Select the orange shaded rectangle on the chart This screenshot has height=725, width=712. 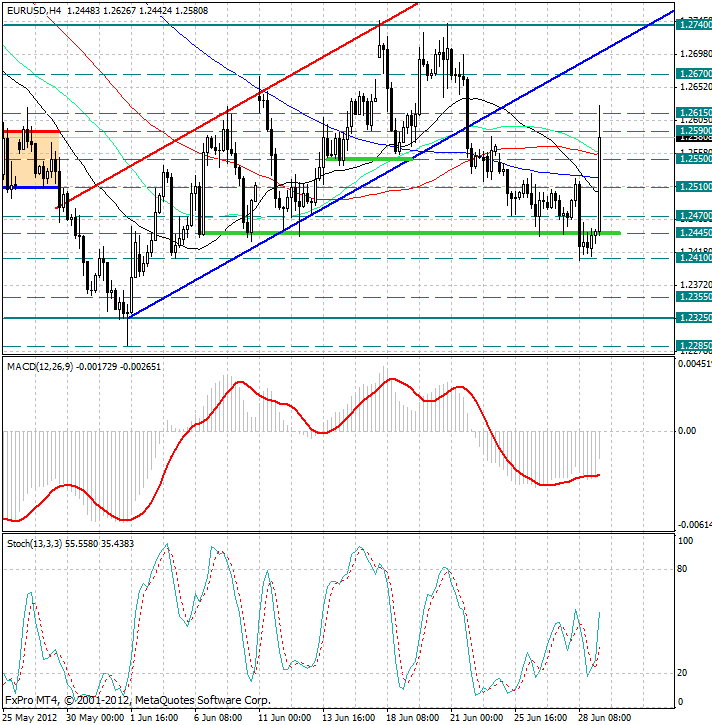[x=30, y=160]
